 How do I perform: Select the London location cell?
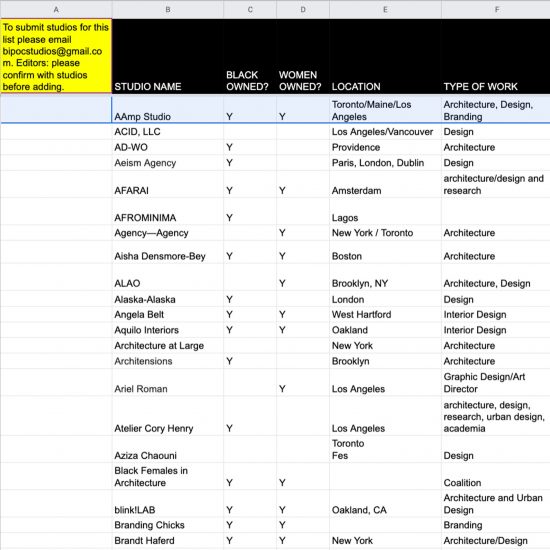[x=385, y=299]
